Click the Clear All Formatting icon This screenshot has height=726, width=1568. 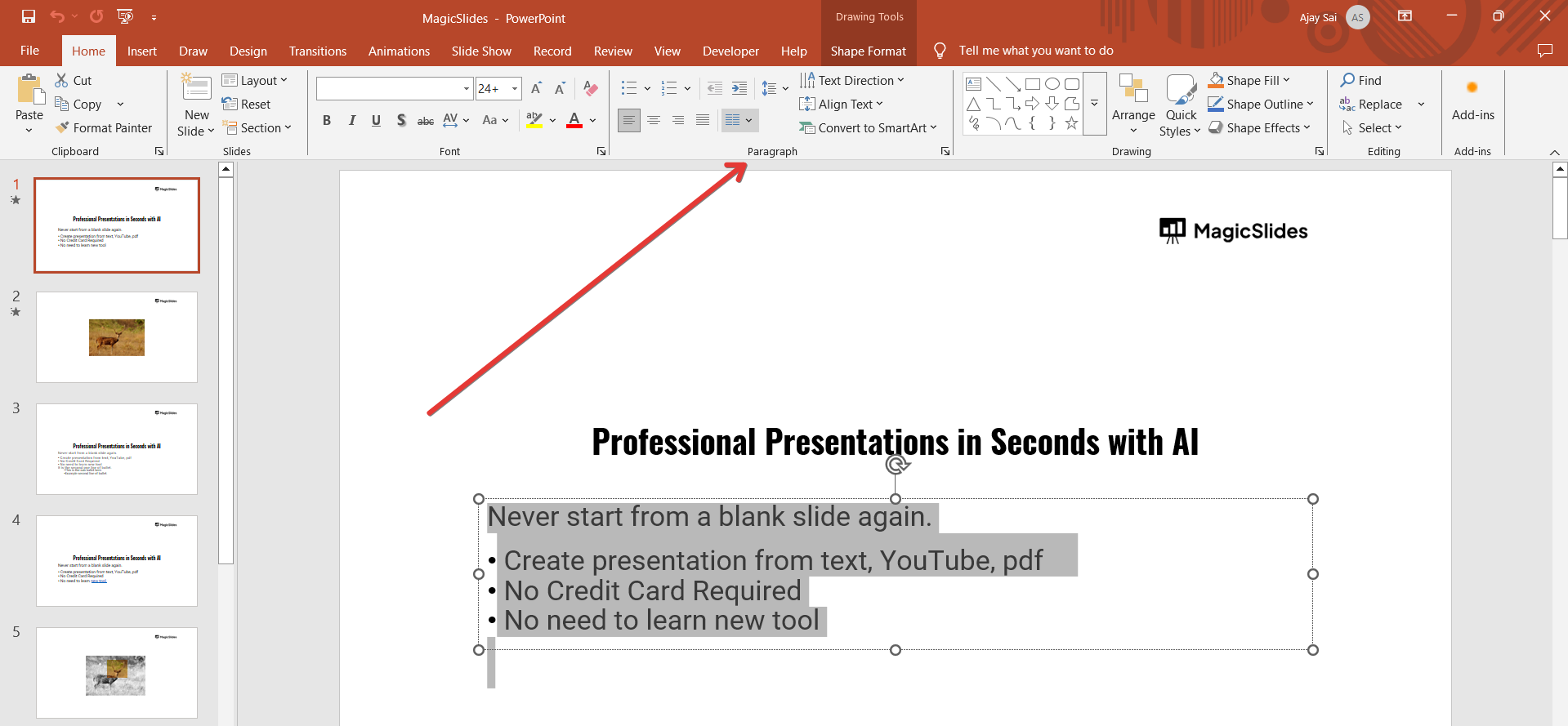[x=591, y=88]
